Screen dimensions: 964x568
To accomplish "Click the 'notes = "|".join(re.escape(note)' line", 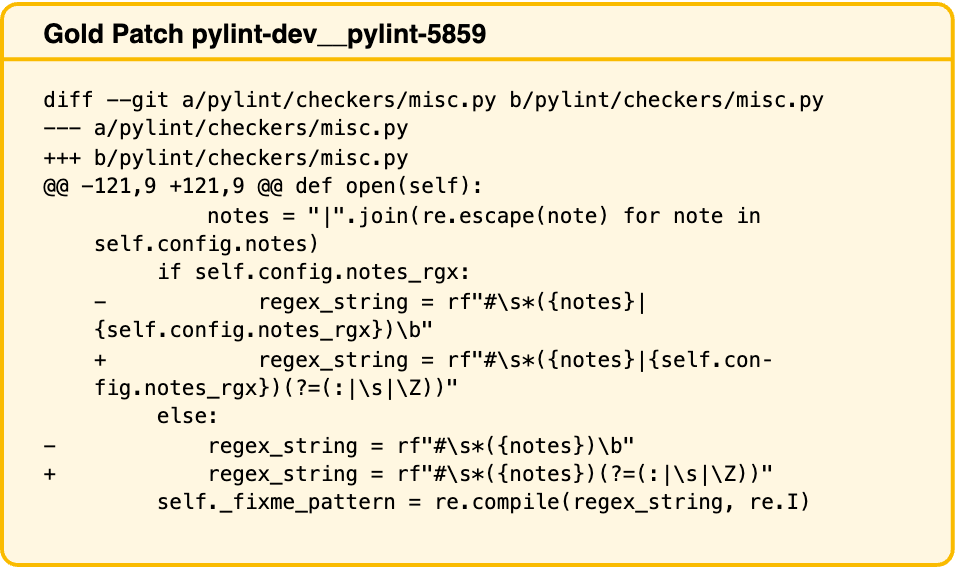I will coord(484,216).
